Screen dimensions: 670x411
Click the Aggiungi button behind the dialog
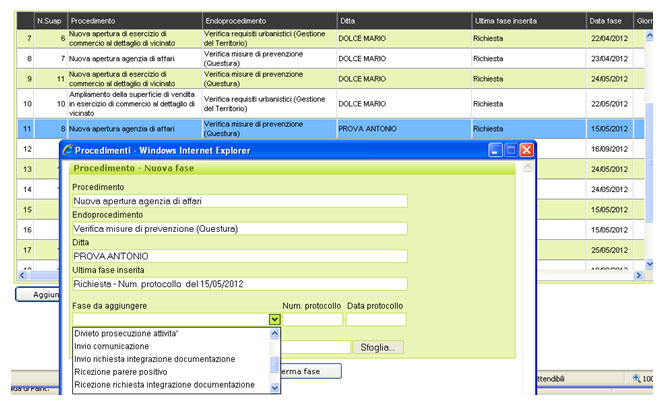[38, 294]
